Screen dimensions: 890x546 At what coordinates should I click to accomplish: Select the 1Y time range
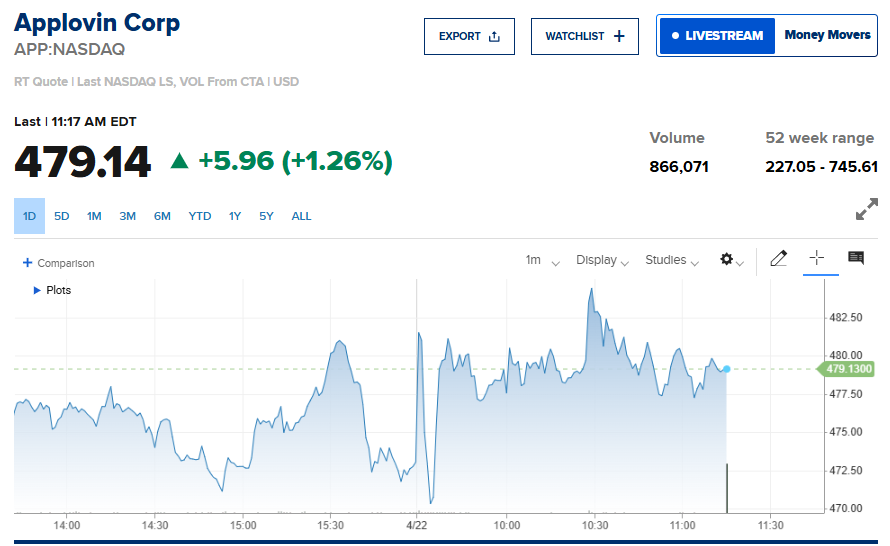235,216
